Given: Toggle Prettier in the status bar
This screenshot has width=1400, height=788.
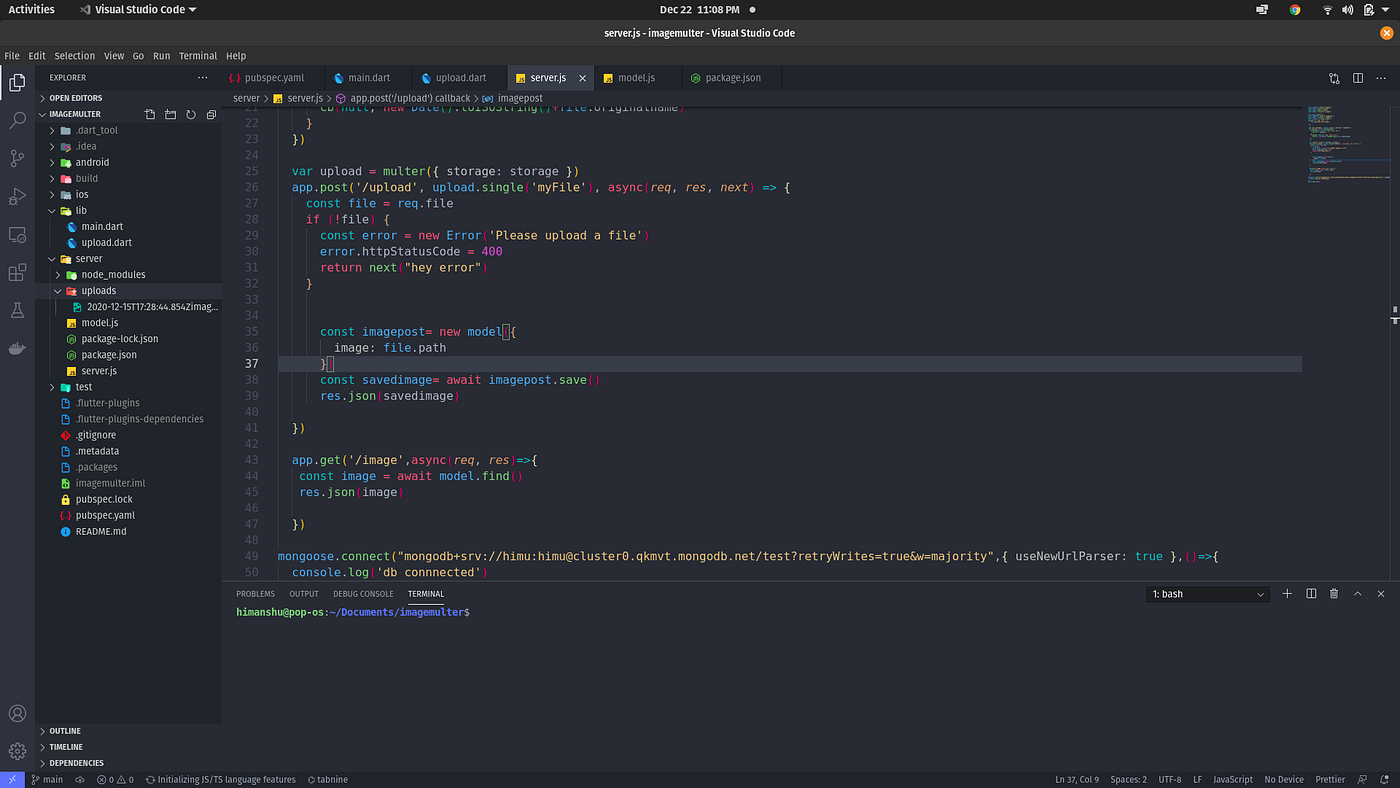Looking at the screenshot, I should tap(1330, 780).
